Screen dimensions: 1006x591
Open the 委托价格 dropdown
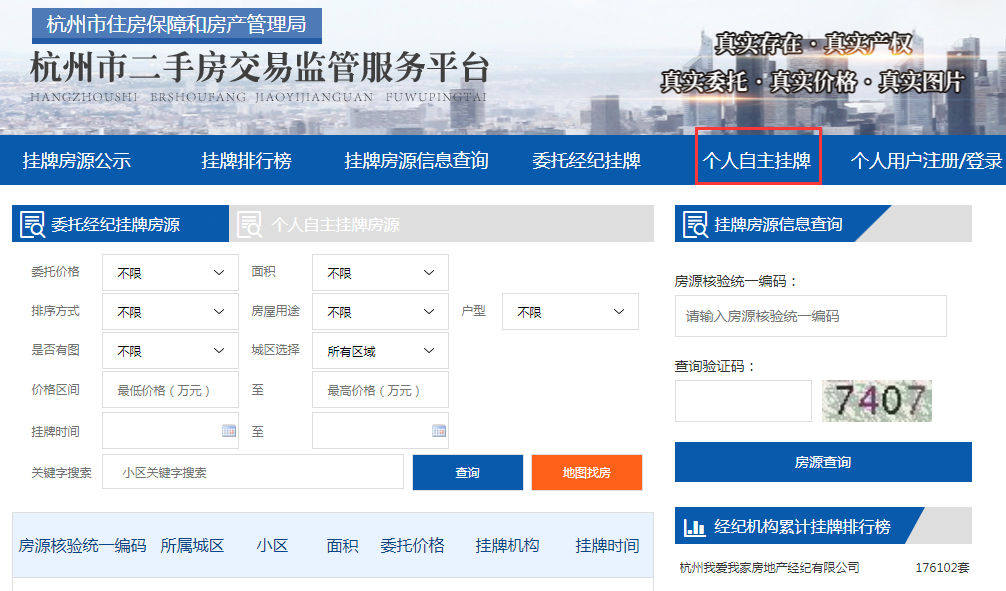pos(169,271)
